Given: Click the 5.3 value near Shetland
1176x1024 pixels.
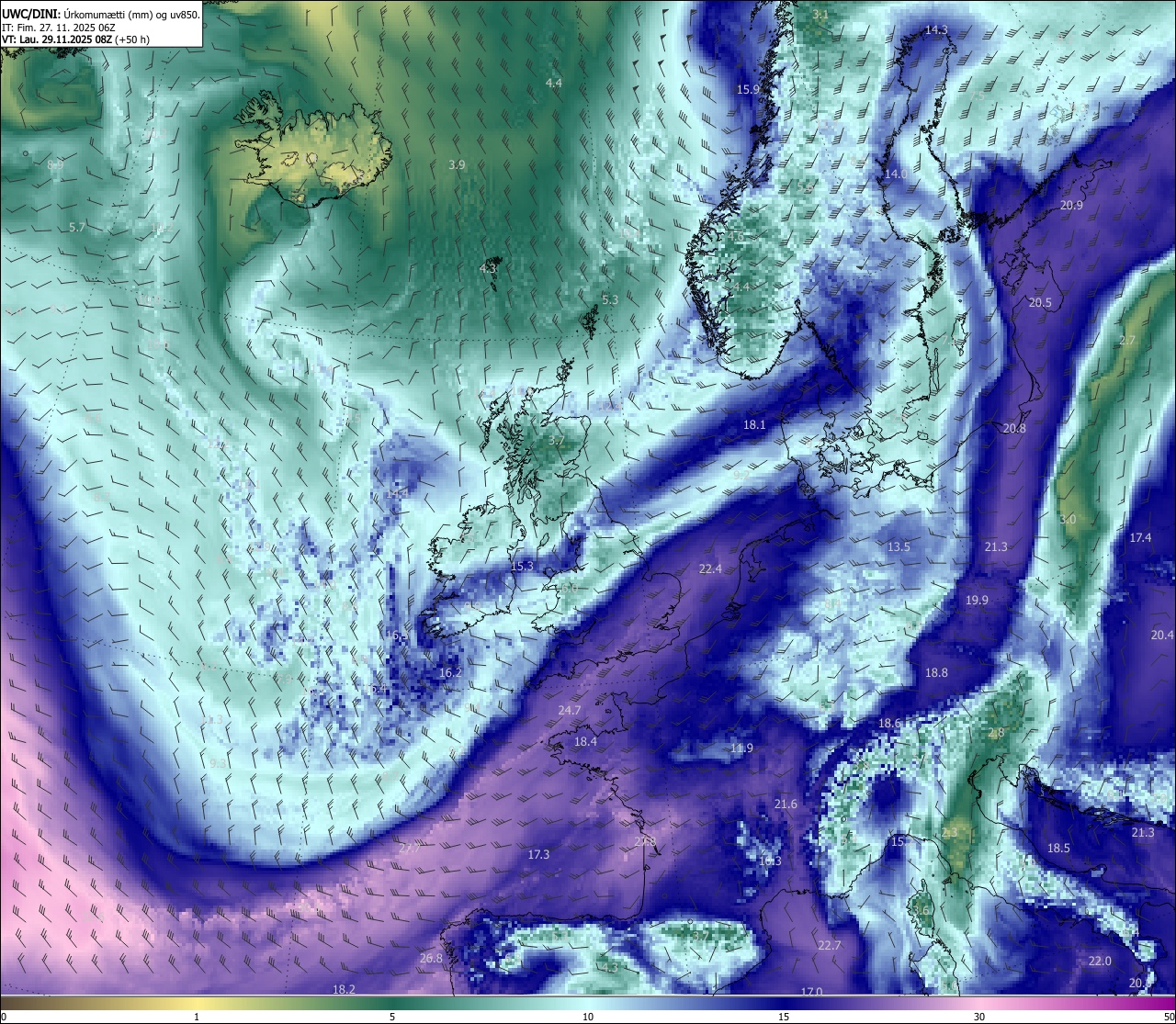Looking at the screenshot, I should point(610,299).
